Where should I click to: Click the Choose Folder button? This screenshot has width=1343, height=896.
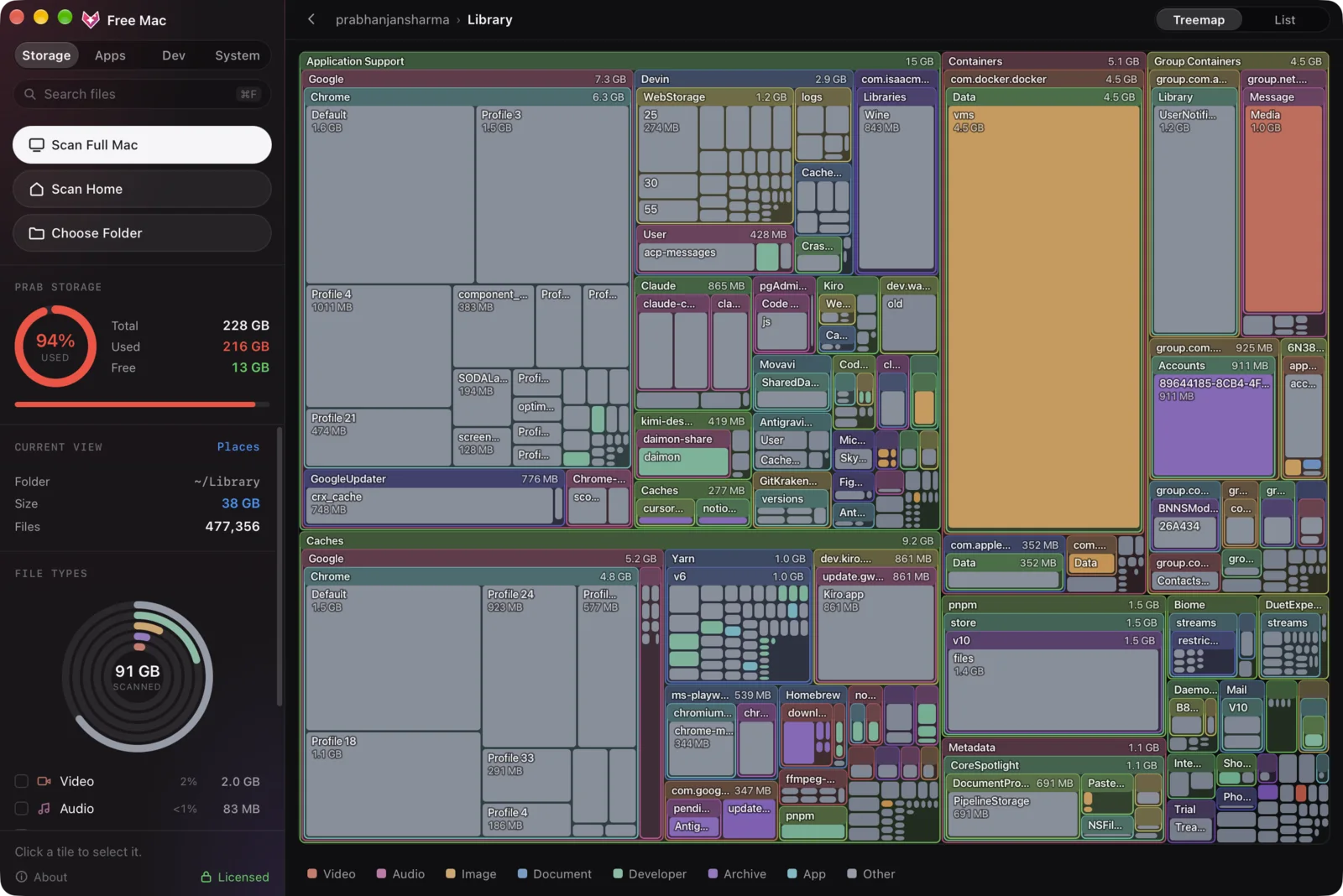point(142,233)
